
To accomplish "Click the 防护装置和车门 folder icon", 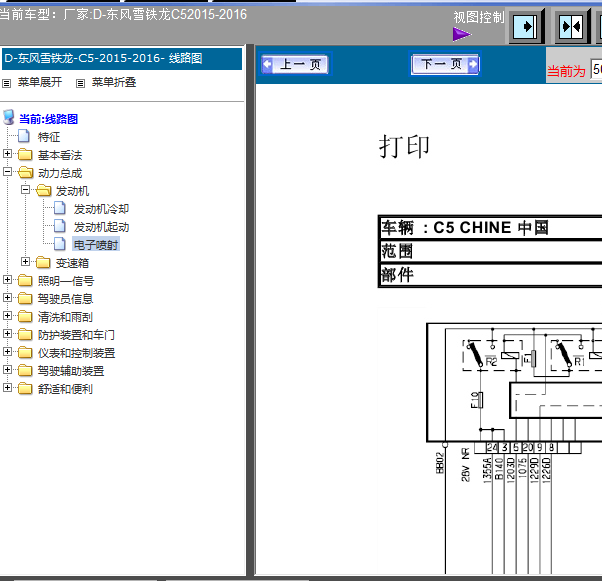I will [x=25, y=334].
